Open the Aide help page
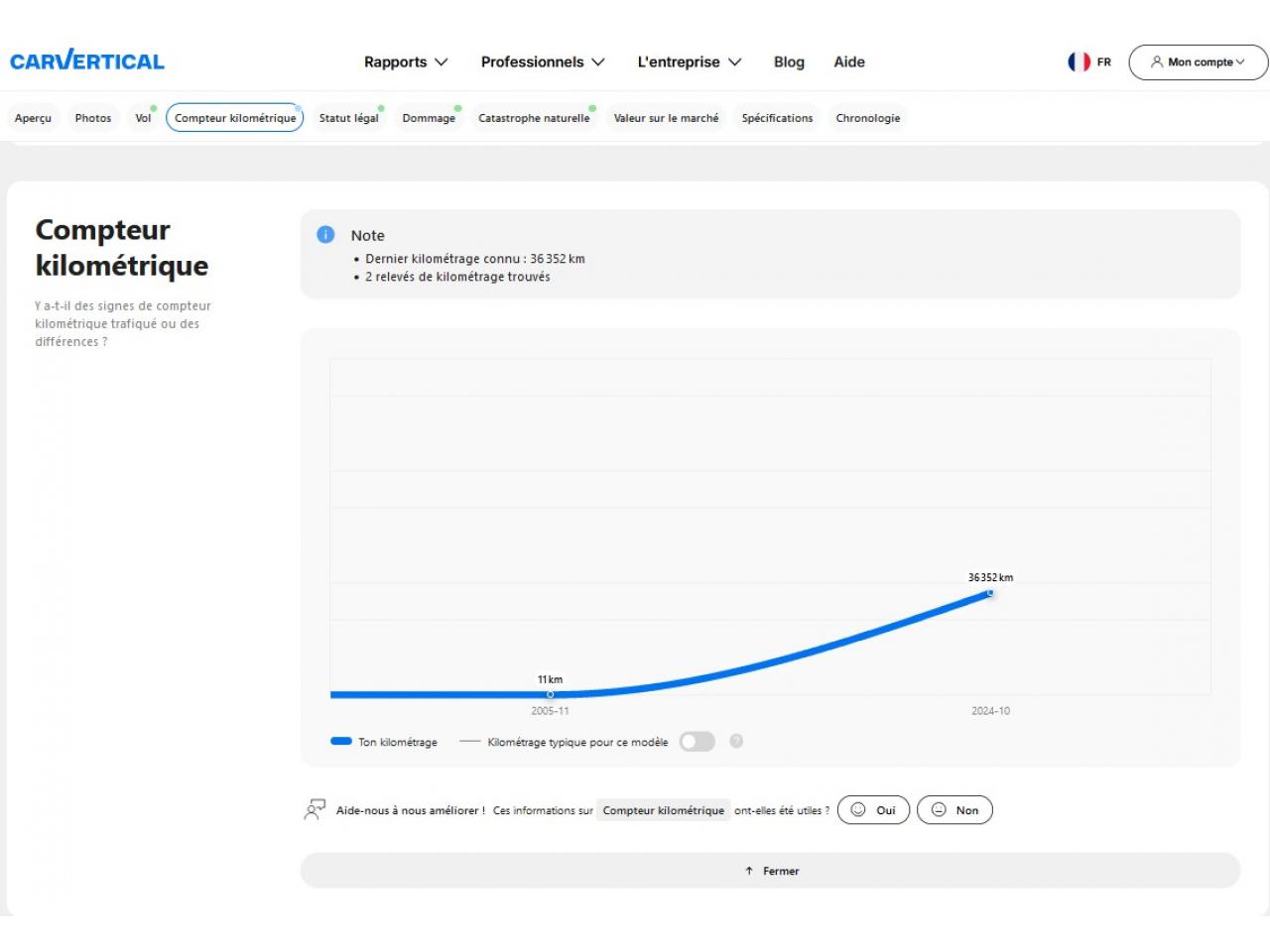The image size is (1270, 952). pos(849,61)
